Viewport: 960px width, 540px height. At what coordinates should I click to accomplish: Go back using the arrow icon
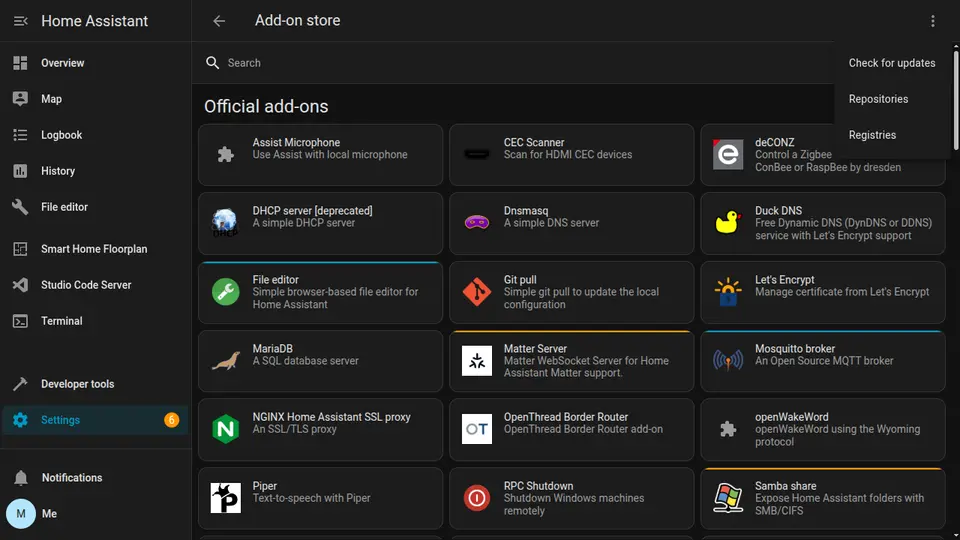[x=219, y=21]
